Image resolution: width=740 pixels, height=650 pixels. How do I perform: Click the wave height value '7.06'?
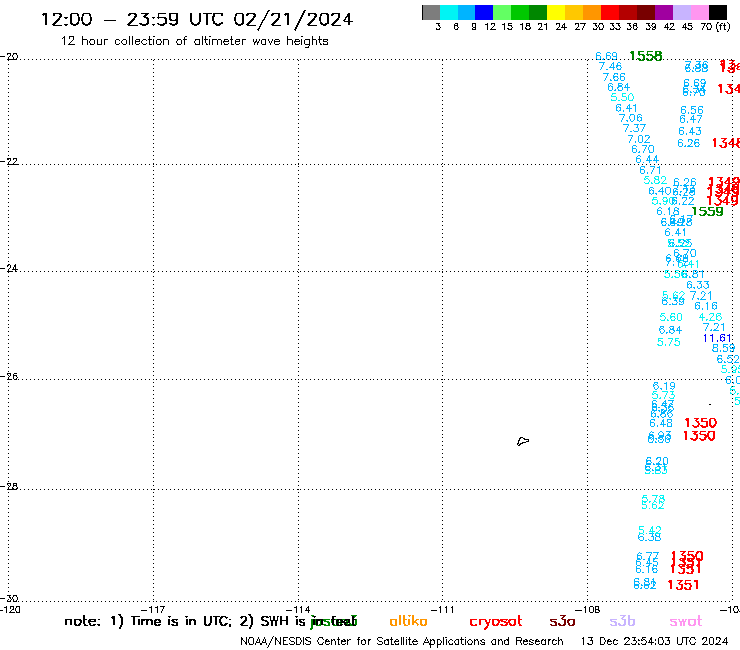(631, 118)
